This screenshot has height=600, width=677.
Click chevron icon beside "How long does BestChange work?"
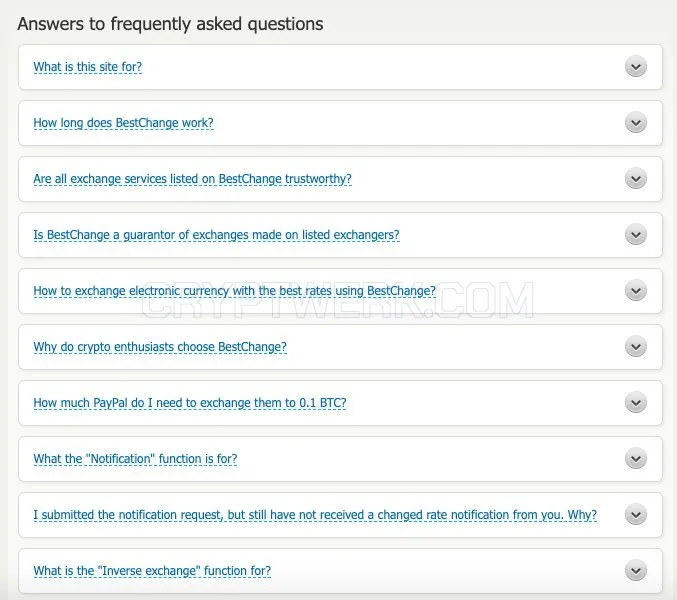pyautogui.click(x=636, y=123)
